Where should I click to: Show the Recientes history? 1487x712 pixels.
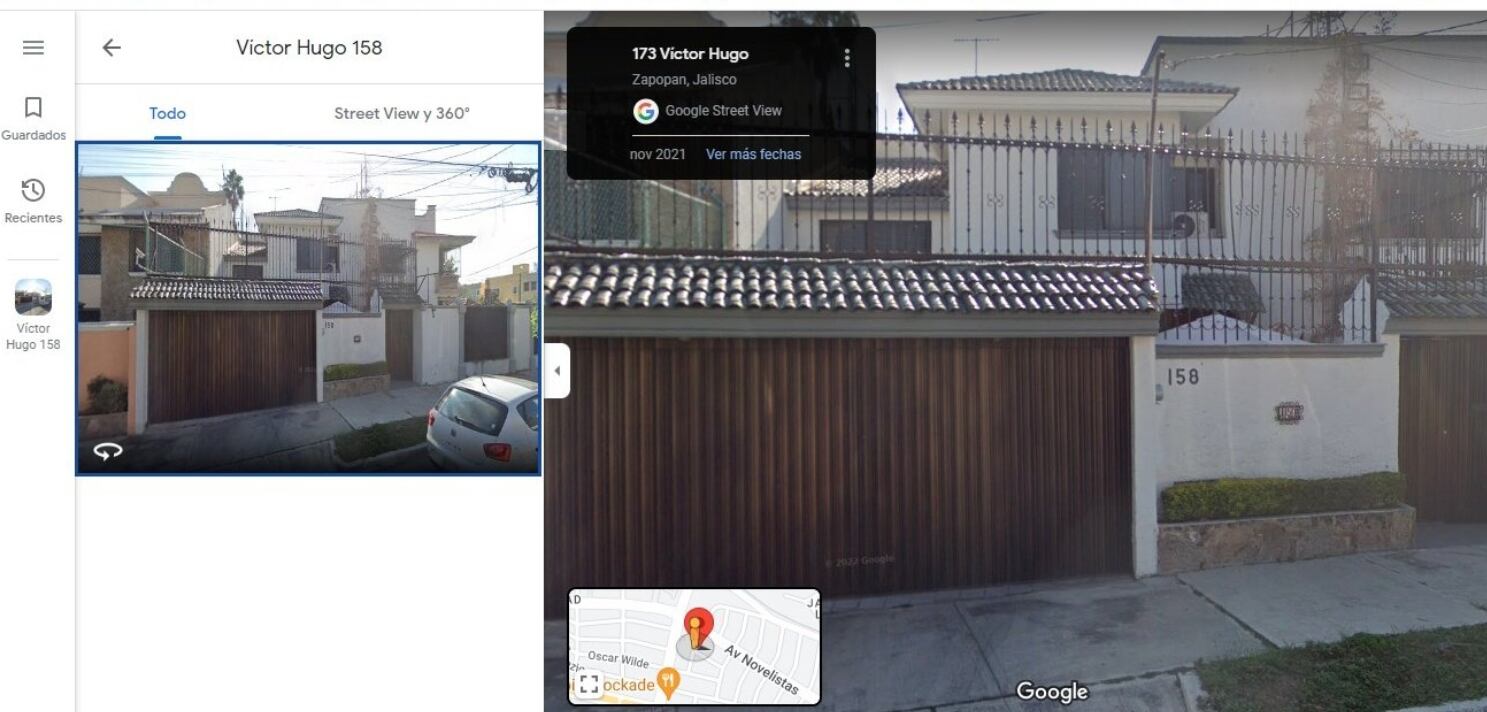(x=33, y=201)
